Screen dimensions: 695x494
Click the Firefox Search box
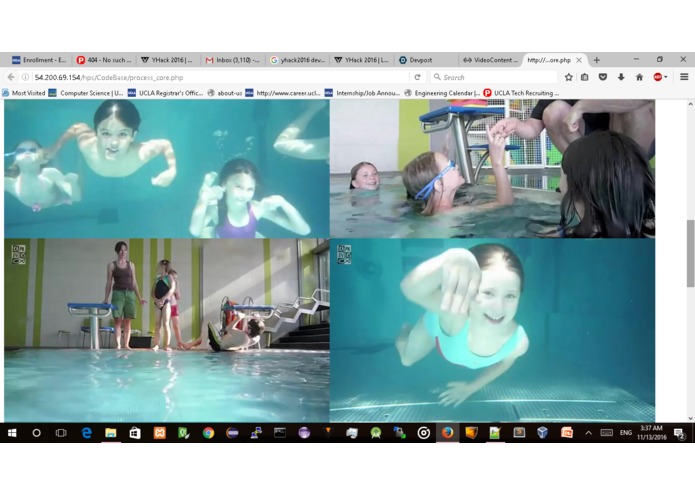(x=494, y=77)
